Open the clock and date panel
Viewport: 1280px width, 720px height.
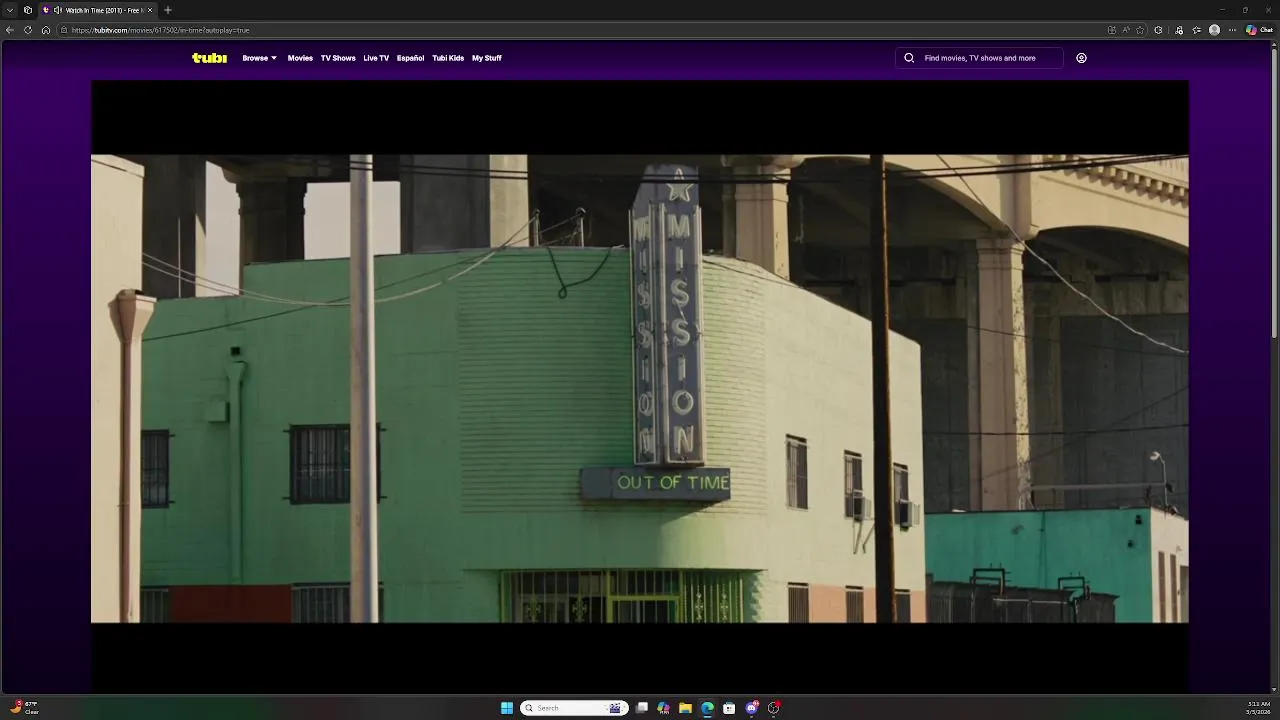[1259, 708]
